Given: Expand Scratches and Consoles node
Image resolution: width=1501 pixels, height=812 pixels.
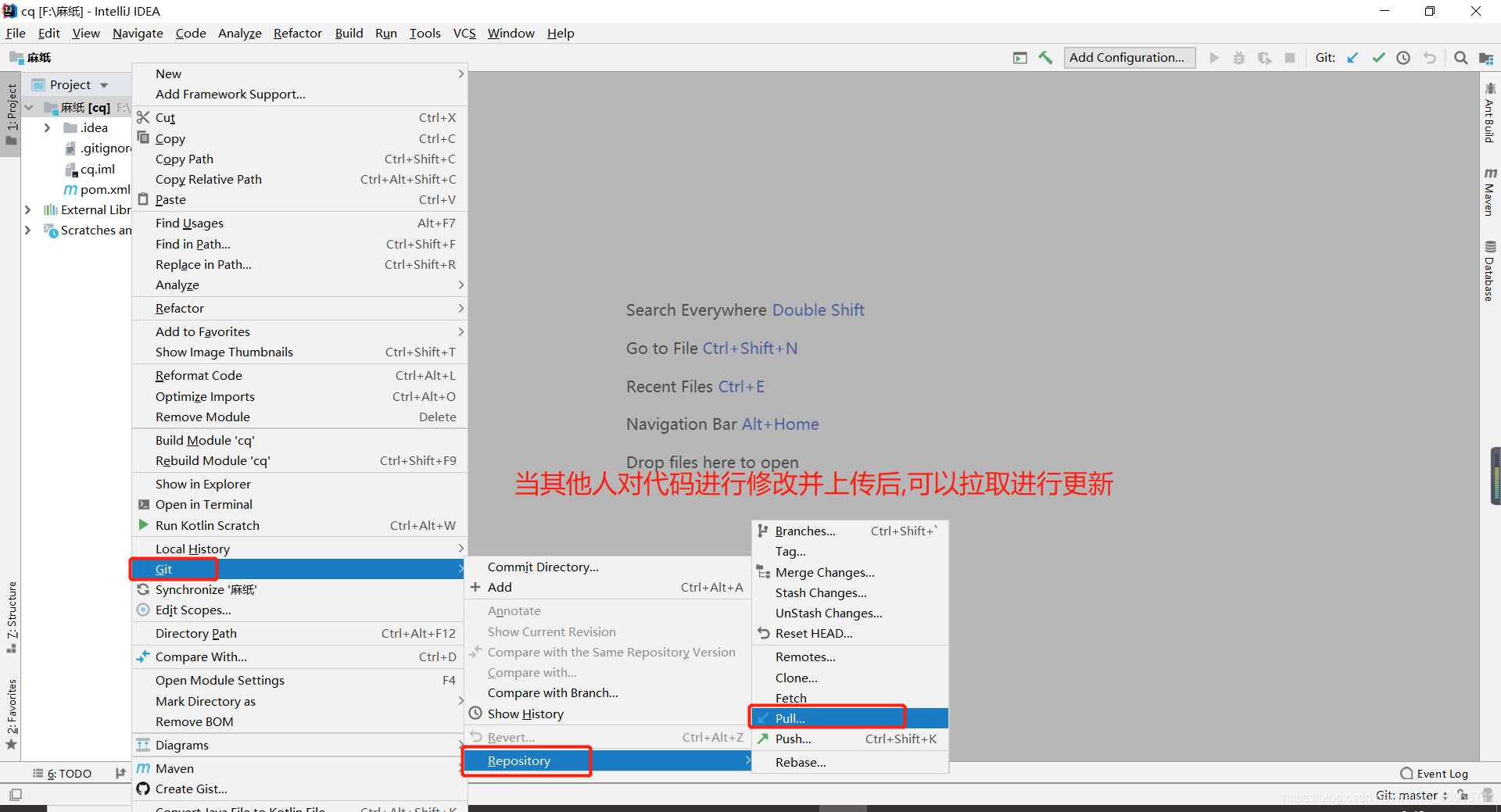Looking at the screenshot, I should [28, 231].
